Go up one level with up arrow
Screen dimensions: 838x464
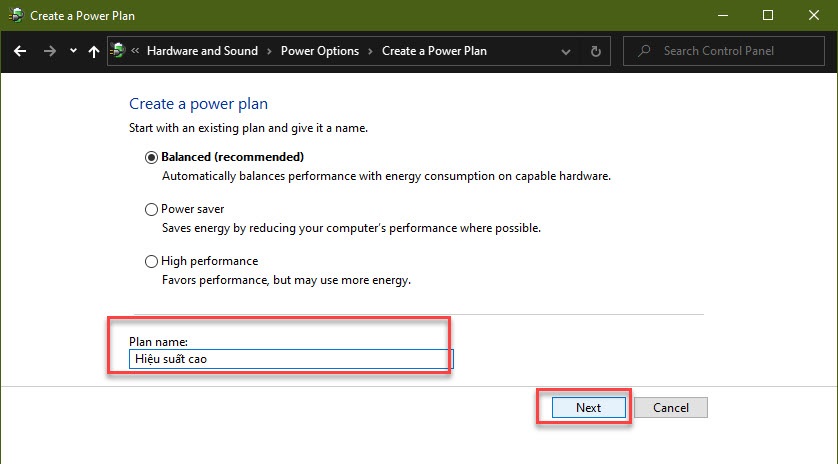coord(94,51)
